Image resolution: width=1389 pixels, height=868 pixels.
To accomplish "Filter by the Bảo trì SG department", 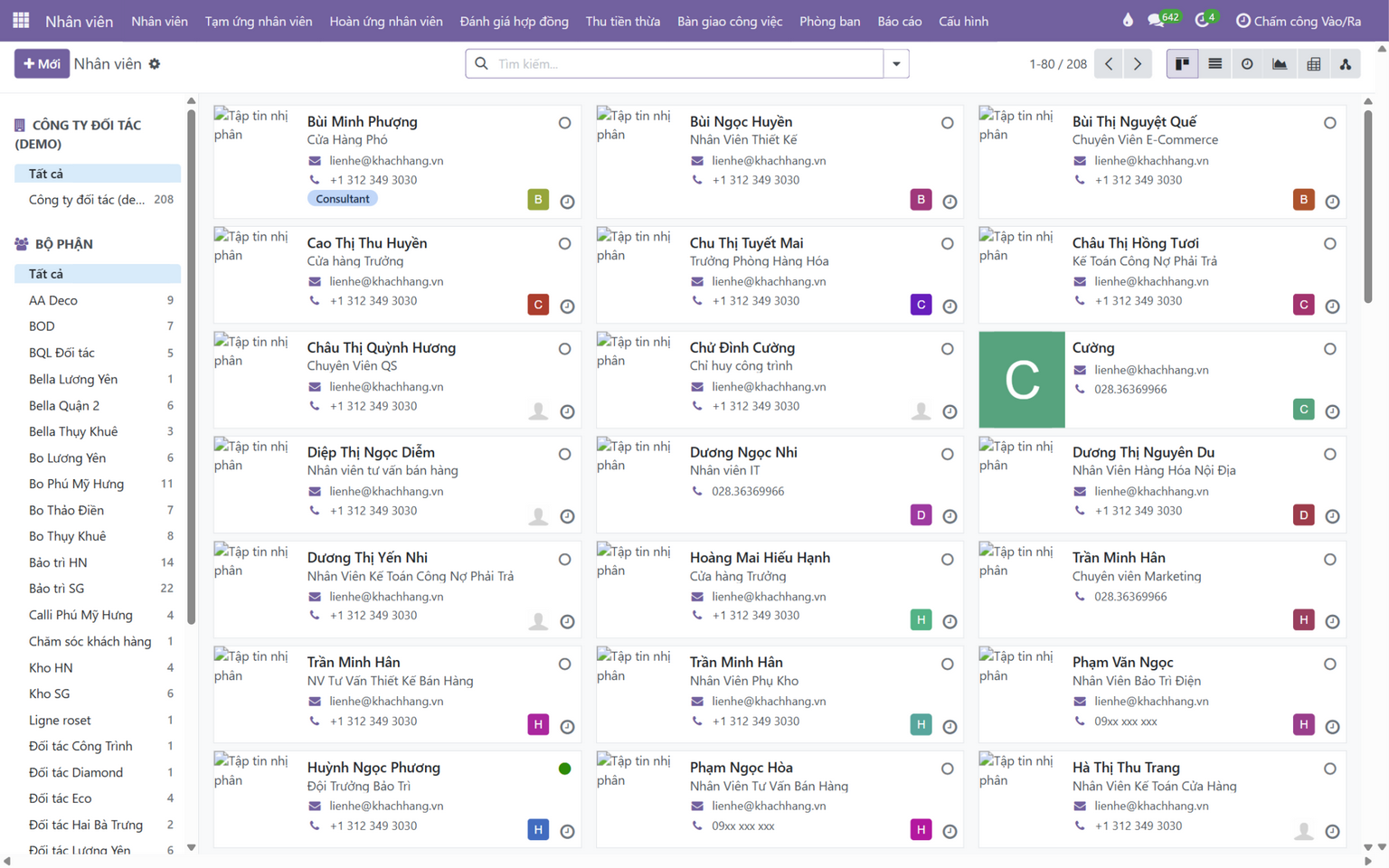I will point(98,589).
